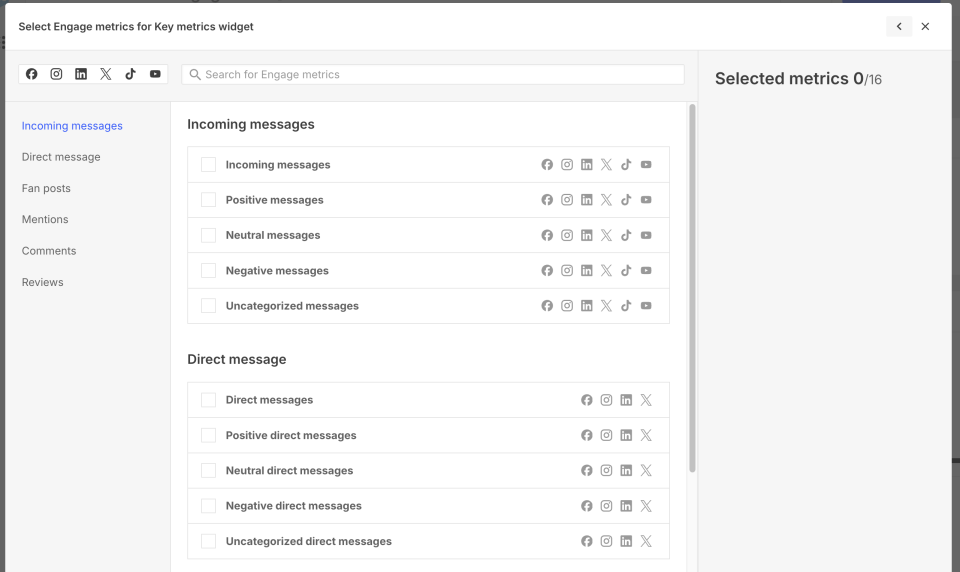The height and width of the screenshot is (572, 960).
Task: Check the Positive direct messages checkbox
Action: point(208,435)
